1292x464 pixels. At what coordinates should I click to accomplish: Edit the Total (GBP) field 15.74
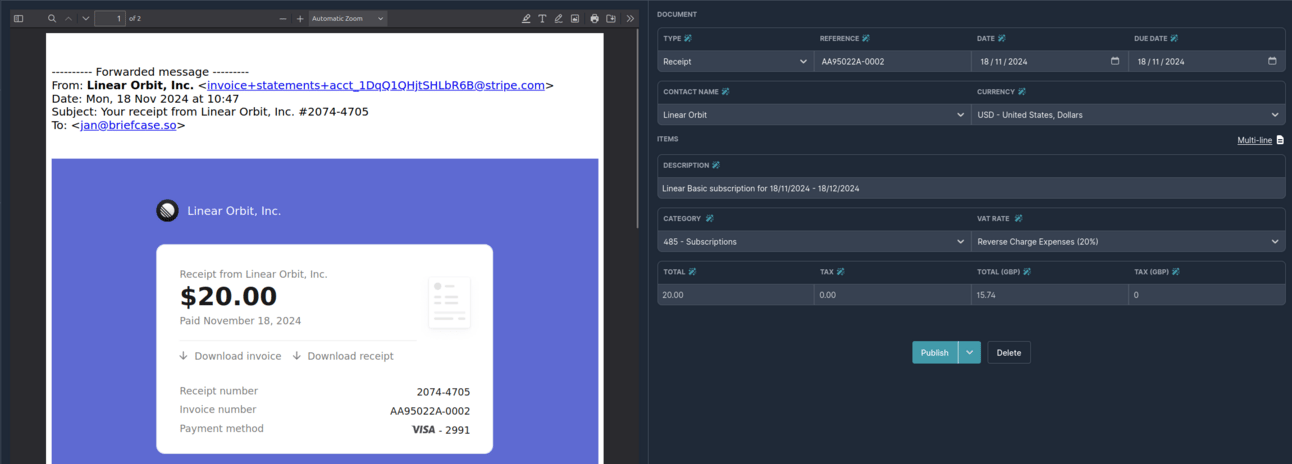(1049, 295)
